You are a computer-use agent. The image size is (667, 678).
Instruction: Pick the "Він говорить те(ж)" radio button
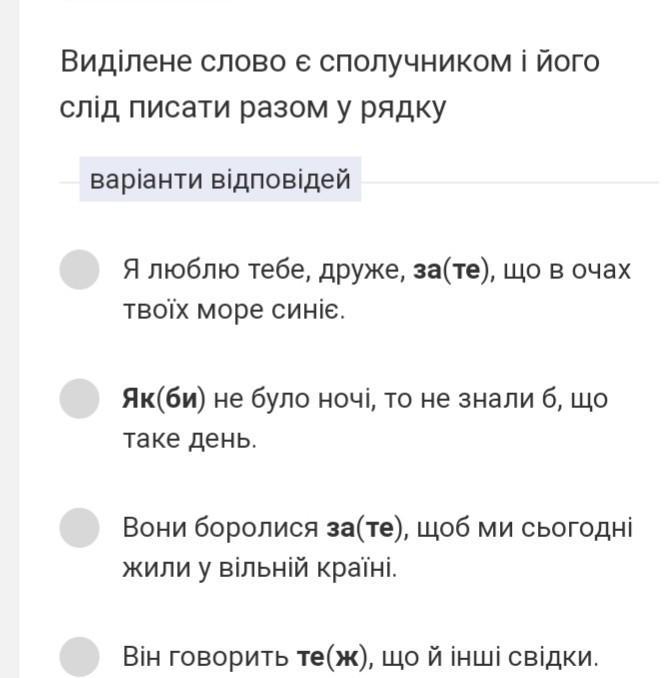tap(79, 656)
